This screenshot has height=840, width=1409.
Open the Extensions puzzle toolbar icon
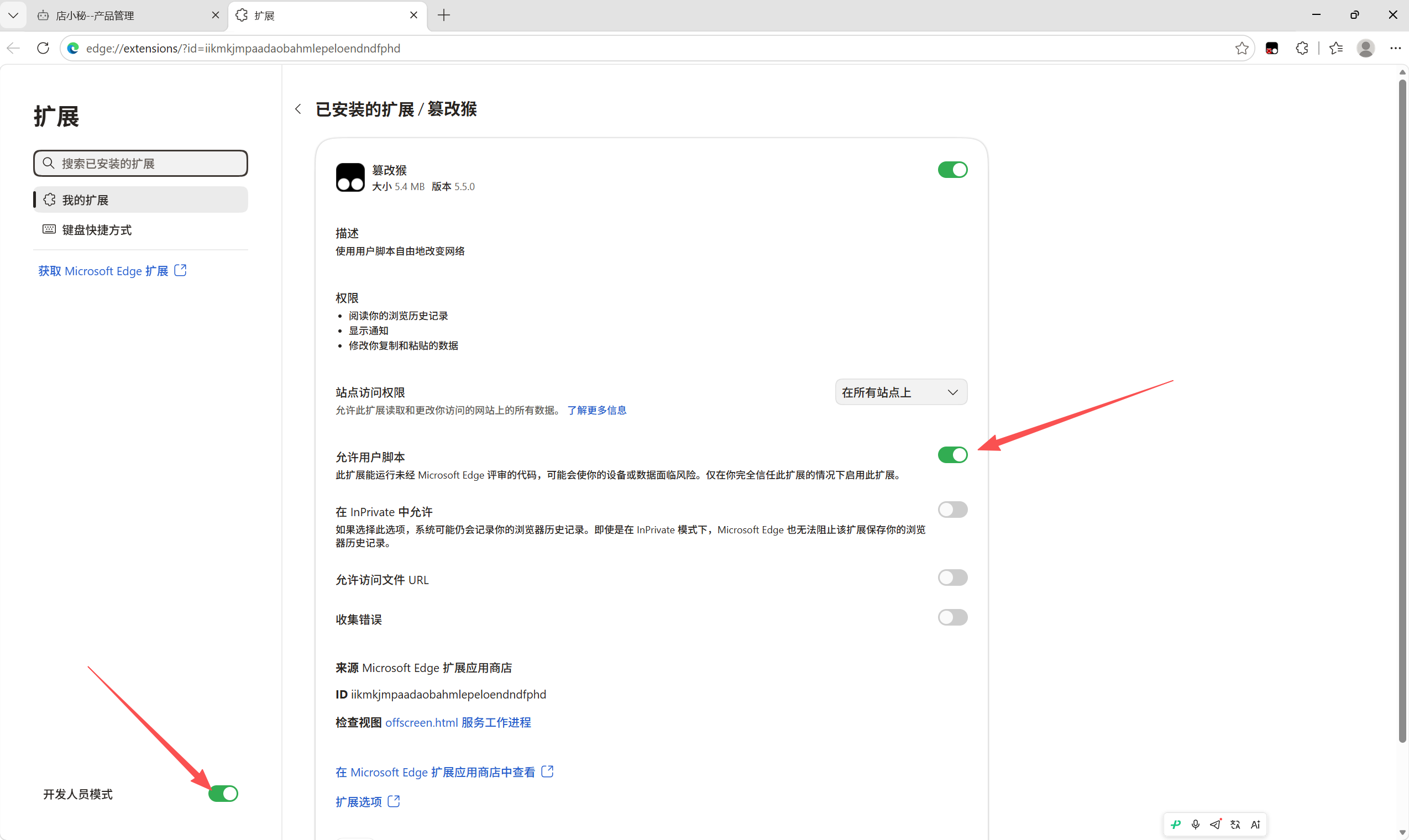[1301, 48]
